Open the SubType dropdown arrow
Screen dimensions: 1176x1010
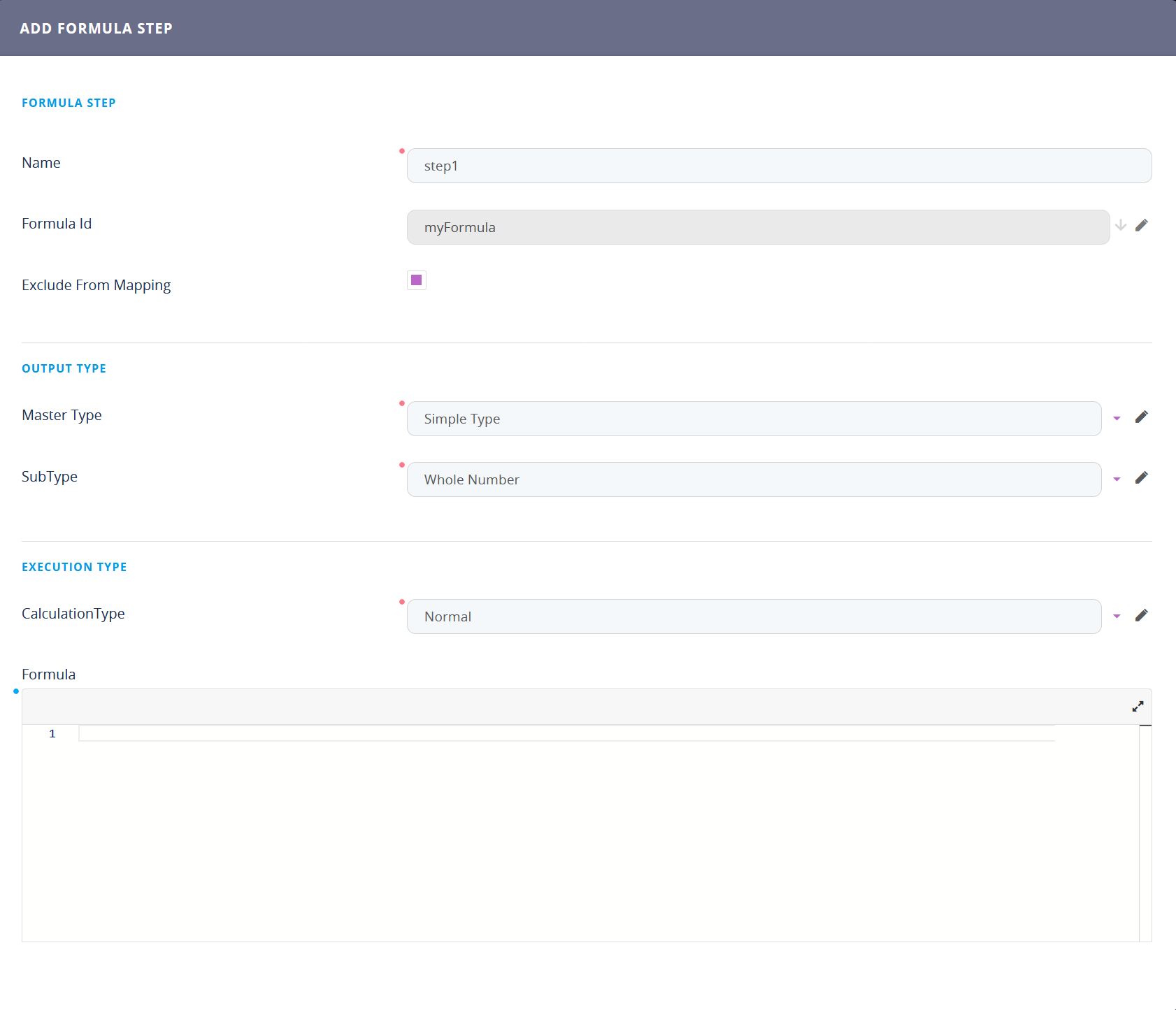tap(1117, 479)
